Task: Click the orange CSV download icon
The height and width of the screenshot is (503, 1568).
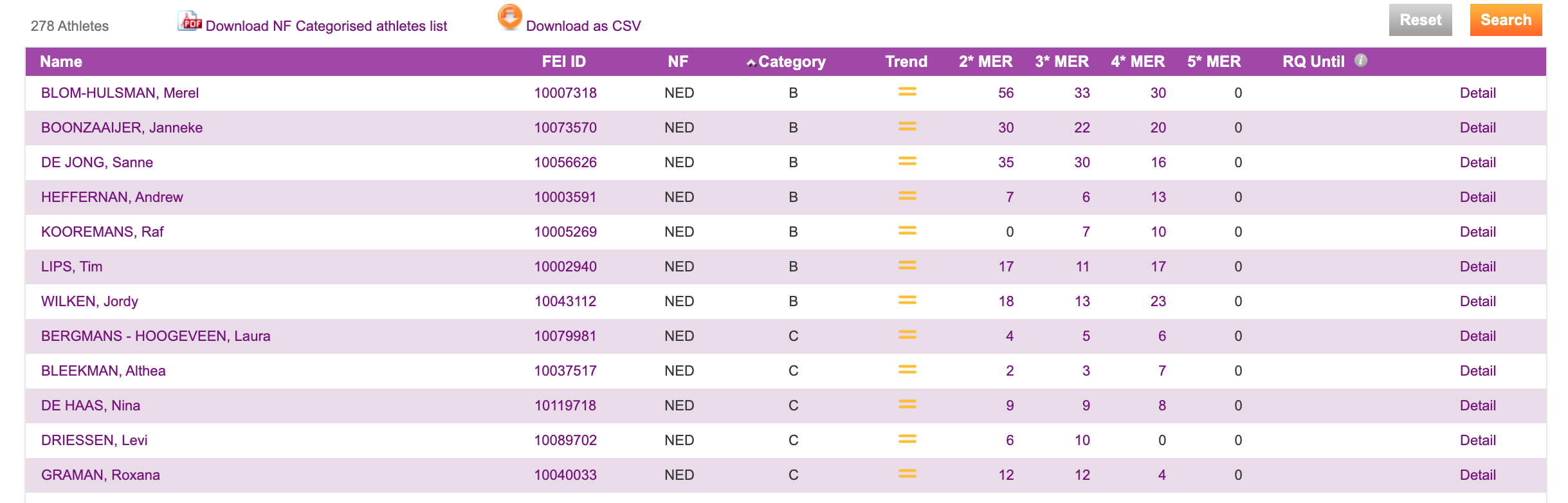Action: (x=509, y=17)
